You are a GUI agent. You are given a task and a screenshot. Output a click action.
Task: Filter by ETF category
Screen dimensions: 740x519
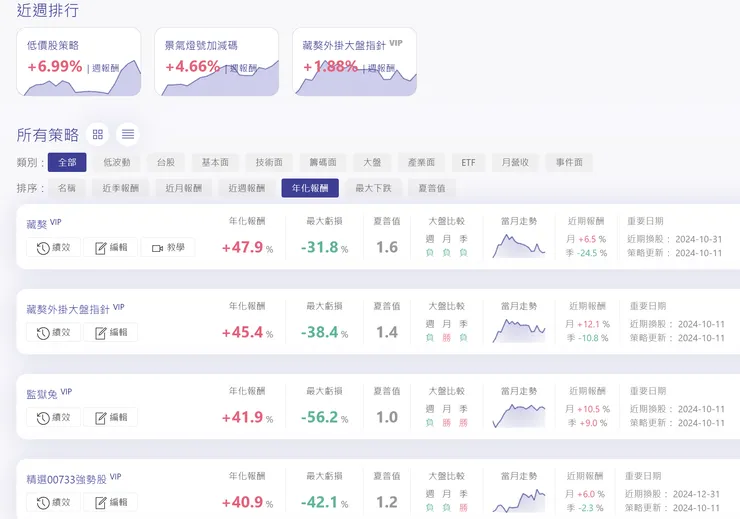tap(468, 162)
